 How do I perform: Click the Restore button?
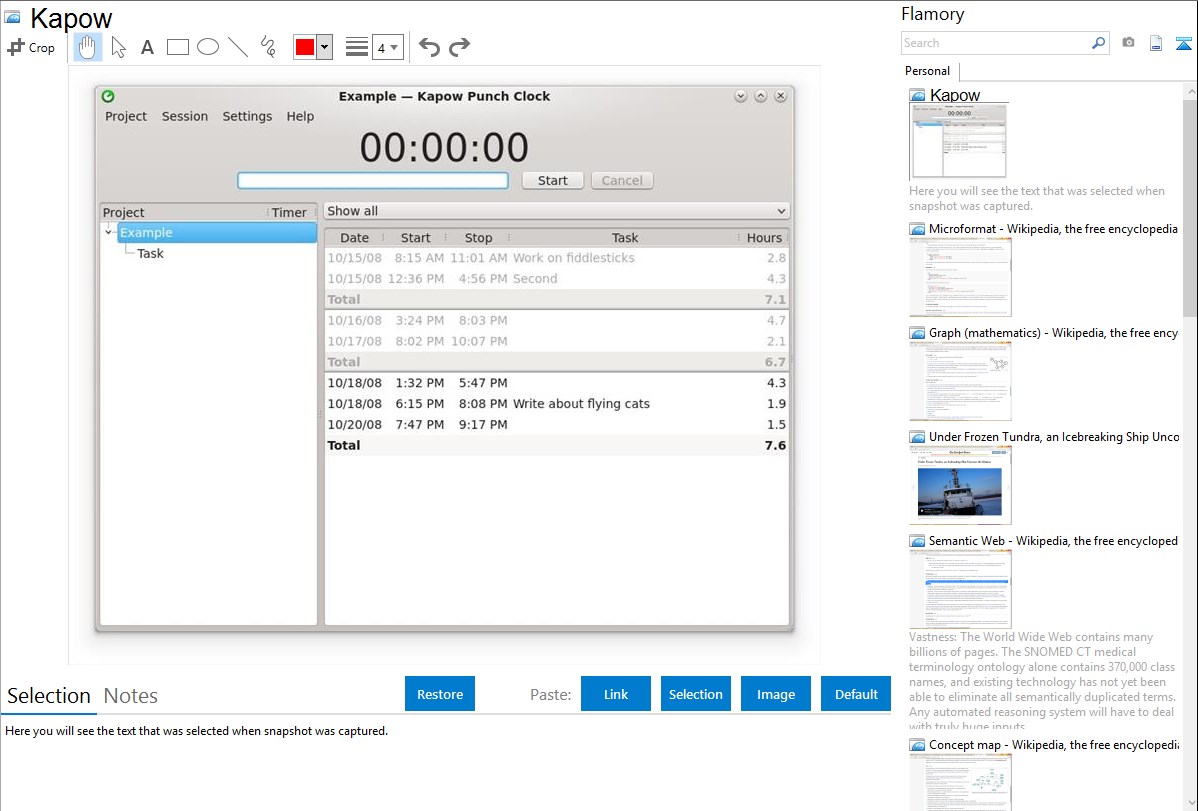click(440, 694)
